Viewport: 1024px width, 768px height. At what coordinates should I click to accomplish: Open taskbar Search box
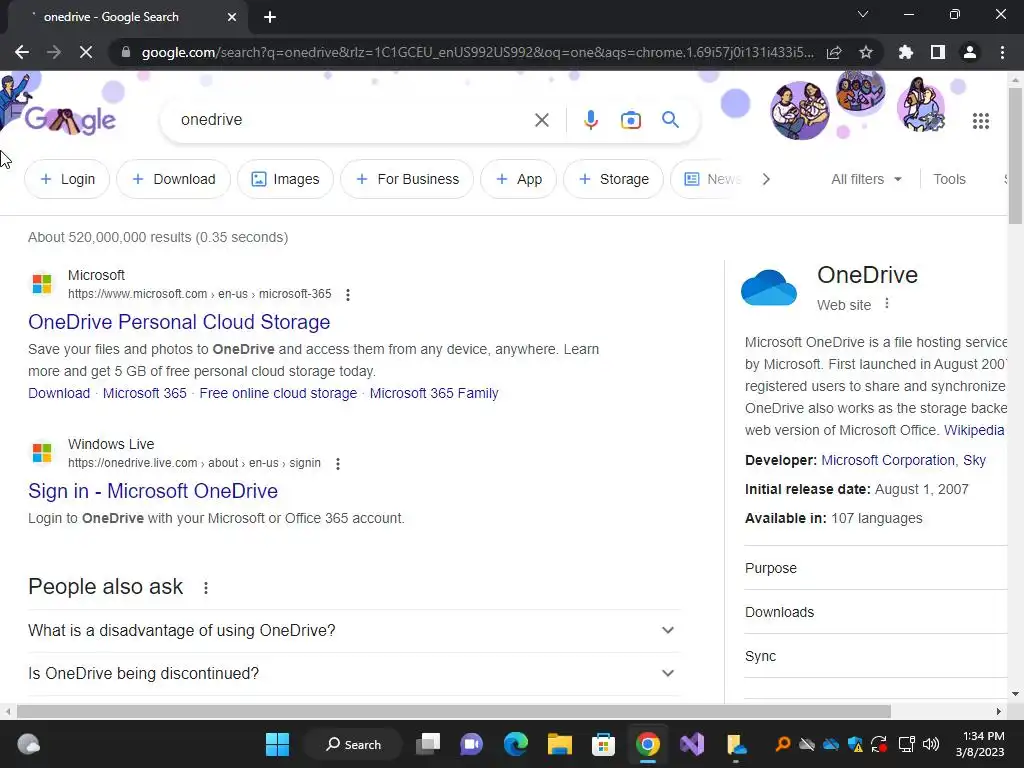tap(353, 744)
